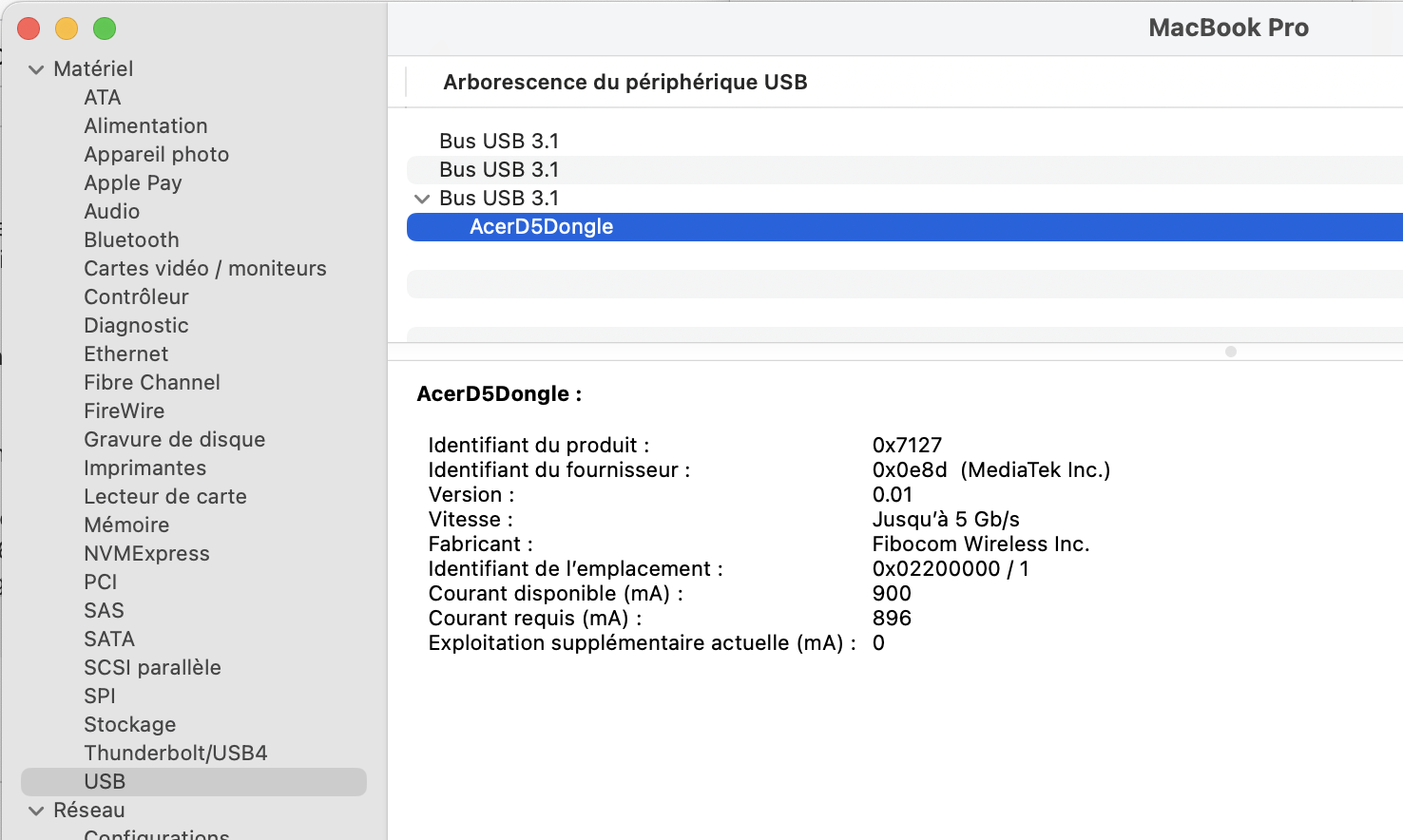Image resolution: width=1403 pixels, height=840 pixels.
Task: Select the Apple Pay sidebar item
Action: pyautogui.click(x=133, y=183)
